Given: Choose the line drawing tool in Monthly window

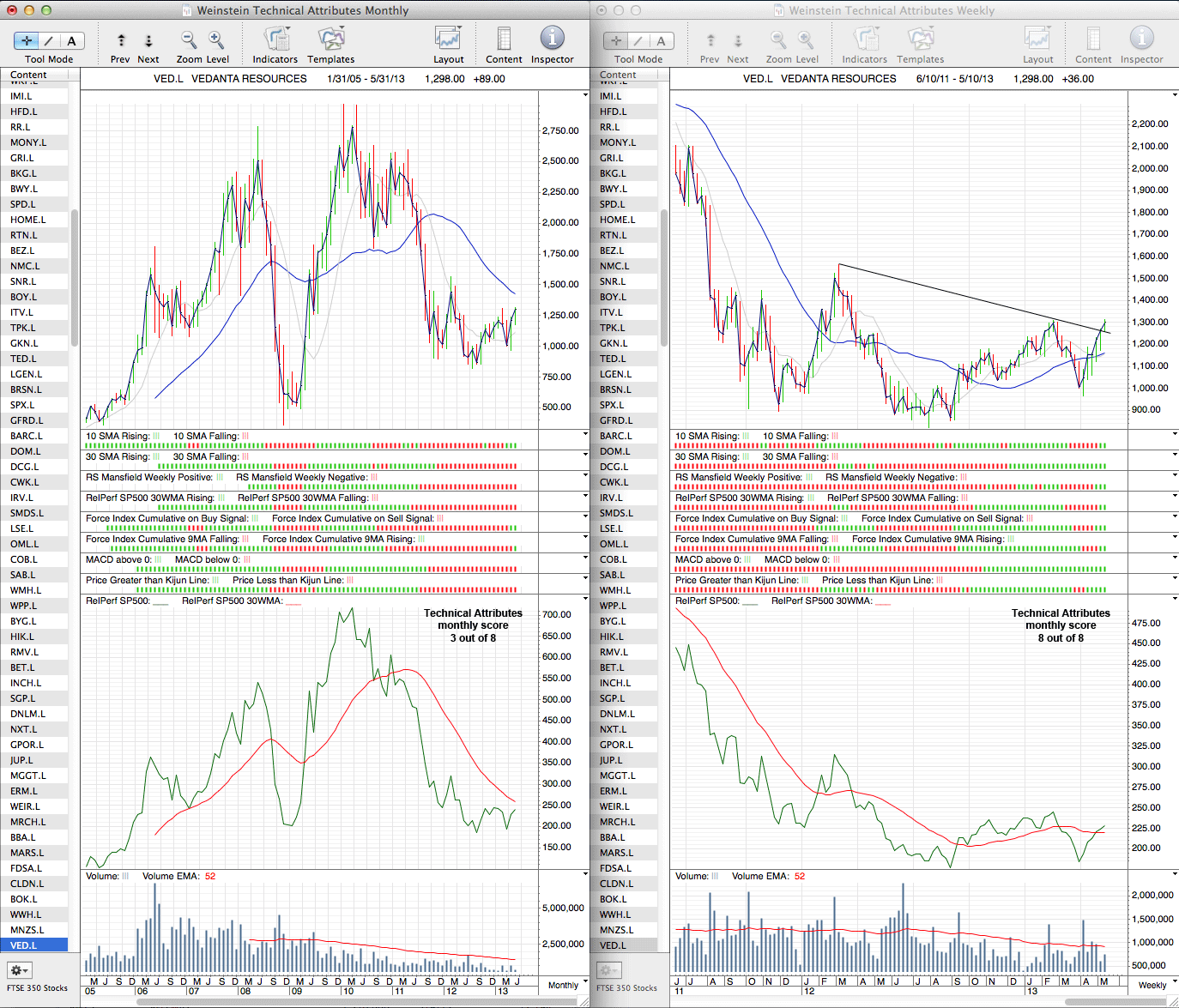Looking at the screenshot, I should click(50, 40).
